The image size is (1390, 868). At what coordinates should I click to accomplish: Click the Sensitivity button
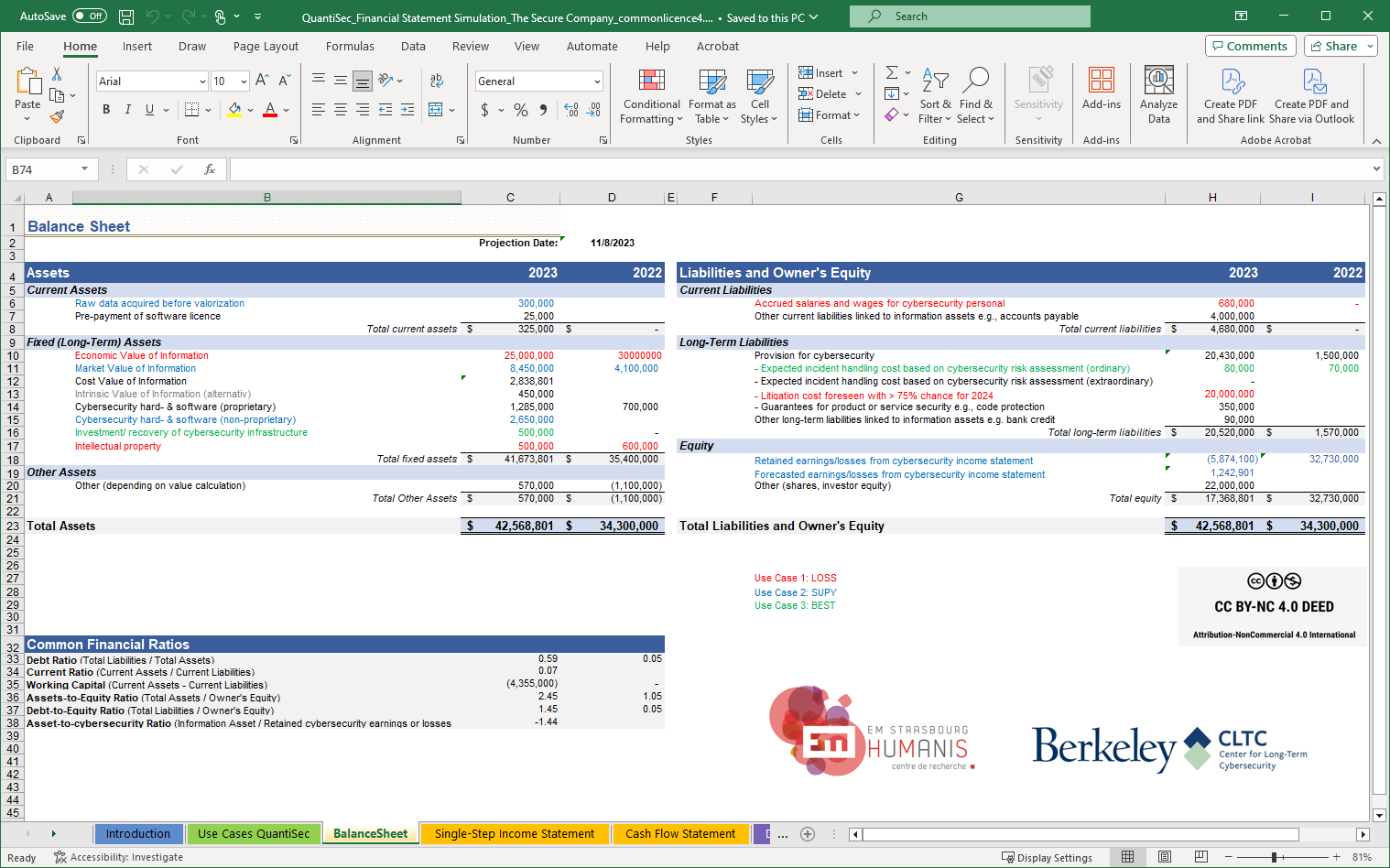tap(1038, 95)
